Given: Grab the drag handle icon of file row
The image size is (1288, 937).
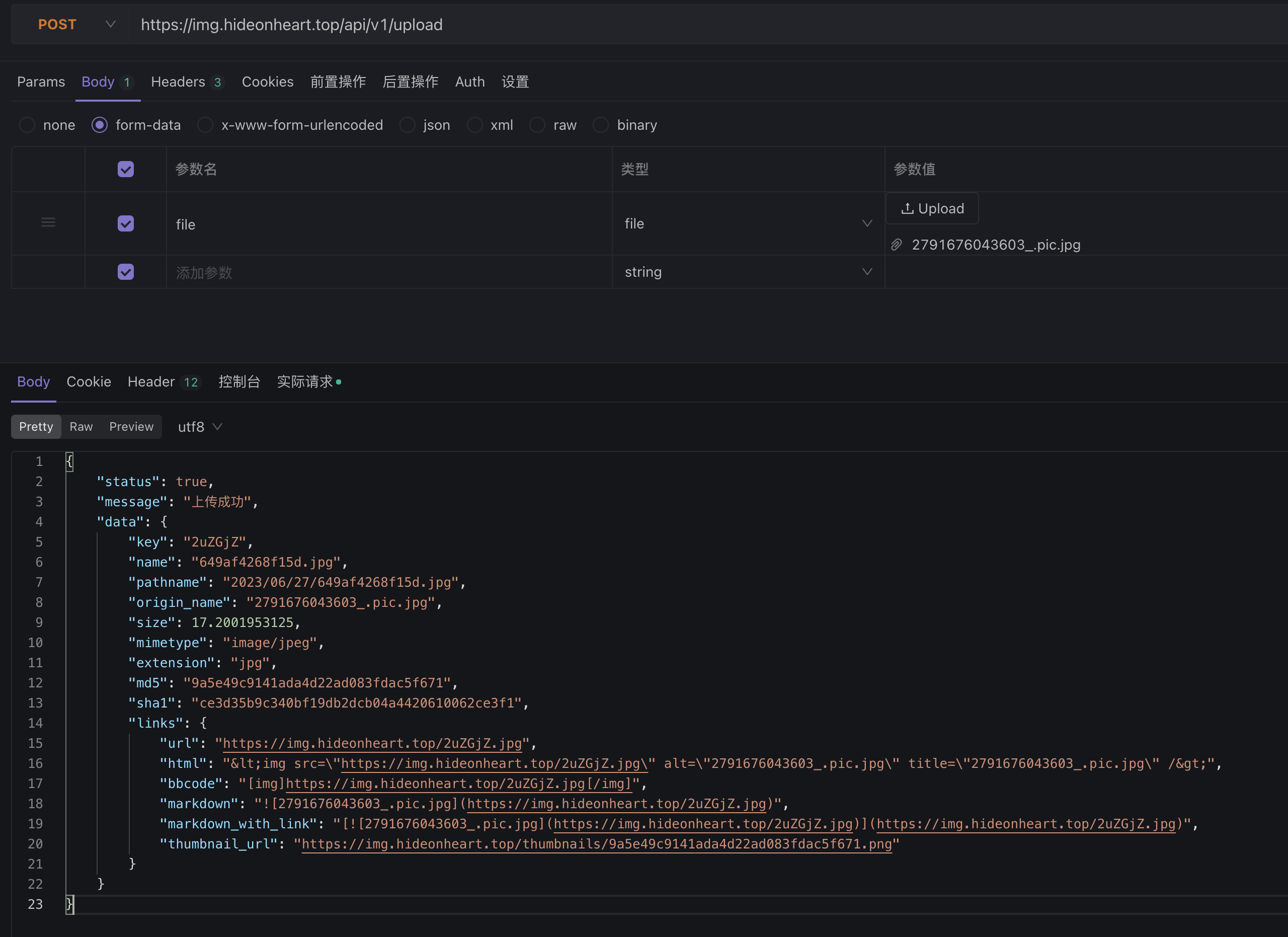Looking at the screenshot, I should click(48, 222).
